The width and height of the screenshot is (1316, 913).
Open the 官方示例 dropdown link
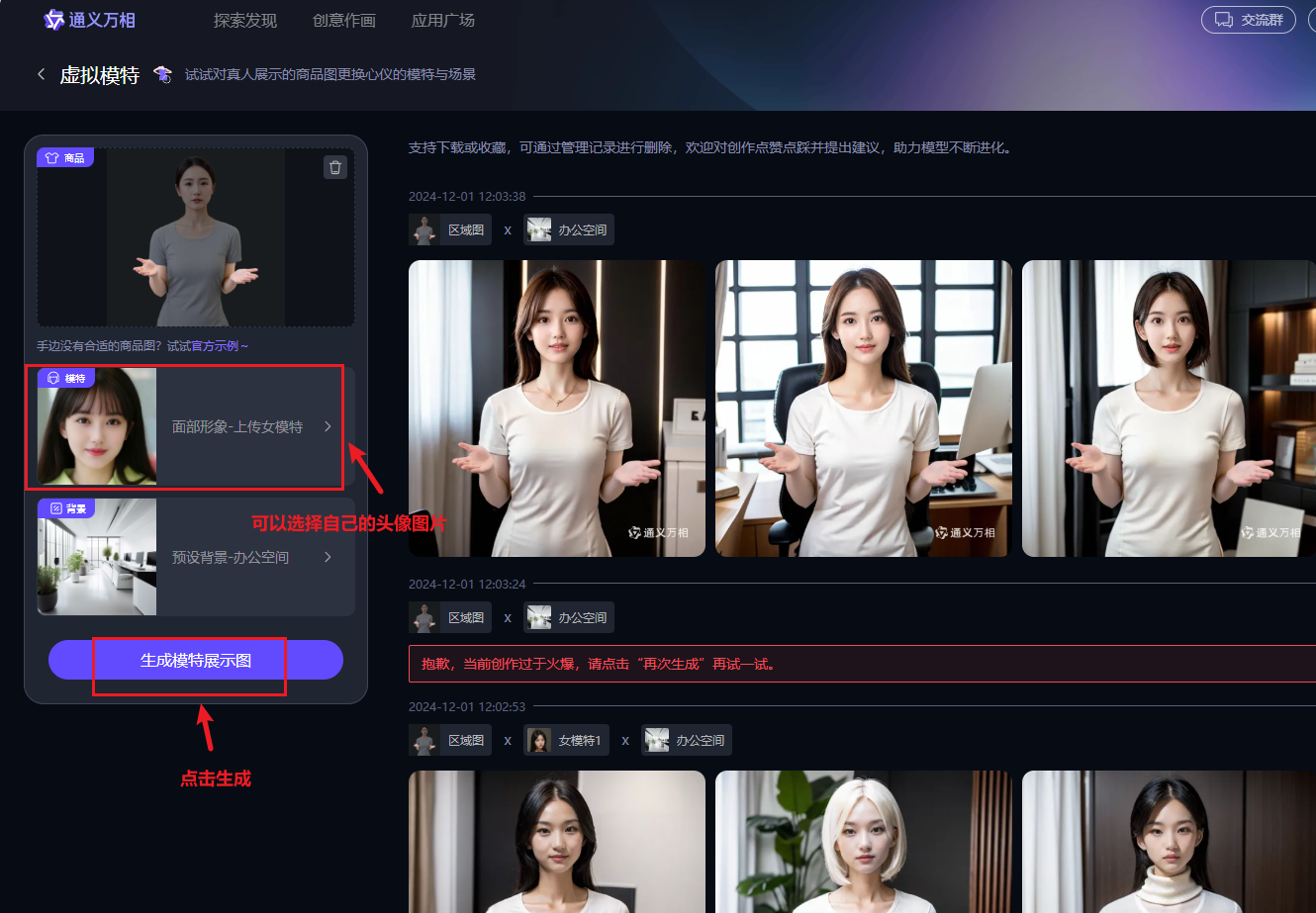(x=208, y=346)
